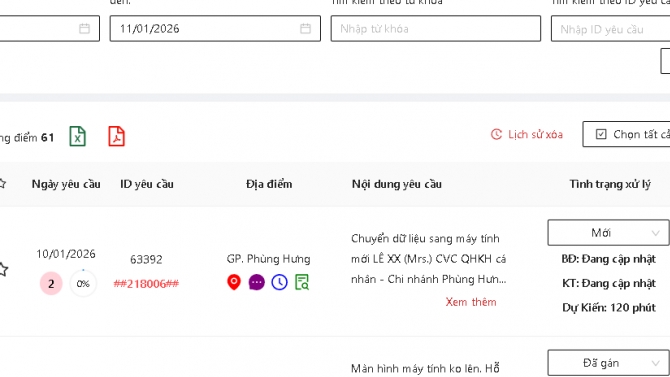
Task: Open Lịch sử xóa history link
Action: click(x=526, y=134)
